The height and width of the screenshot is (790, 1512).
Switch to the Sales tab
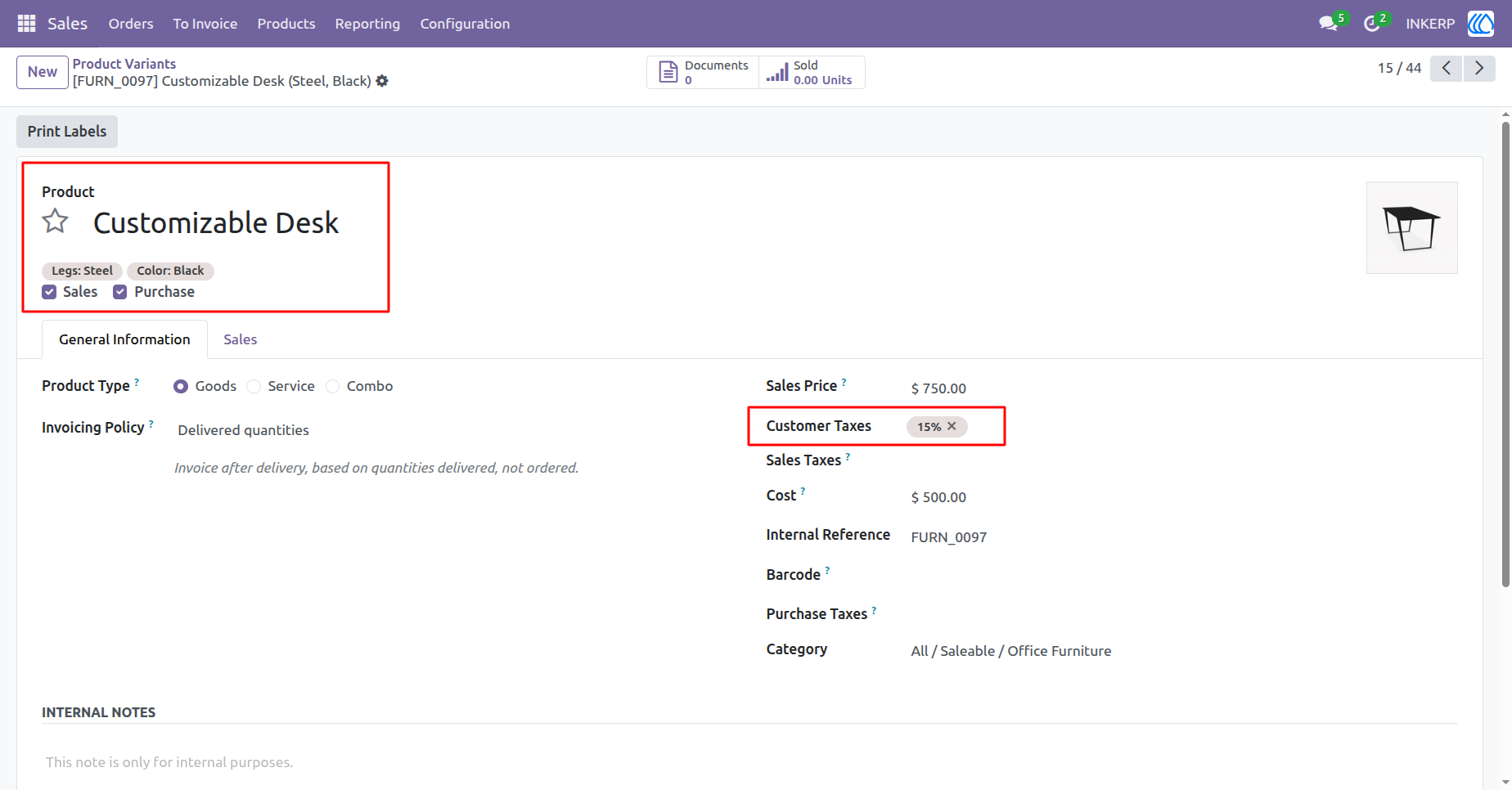click(x=241, y=339)
